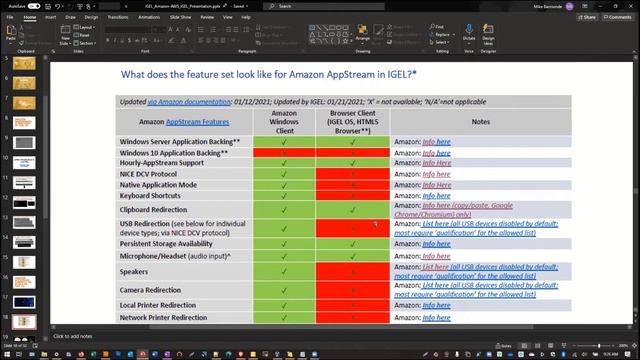Select slide 12 thumbnail
640x360 pixels.
tap(24, 202)
